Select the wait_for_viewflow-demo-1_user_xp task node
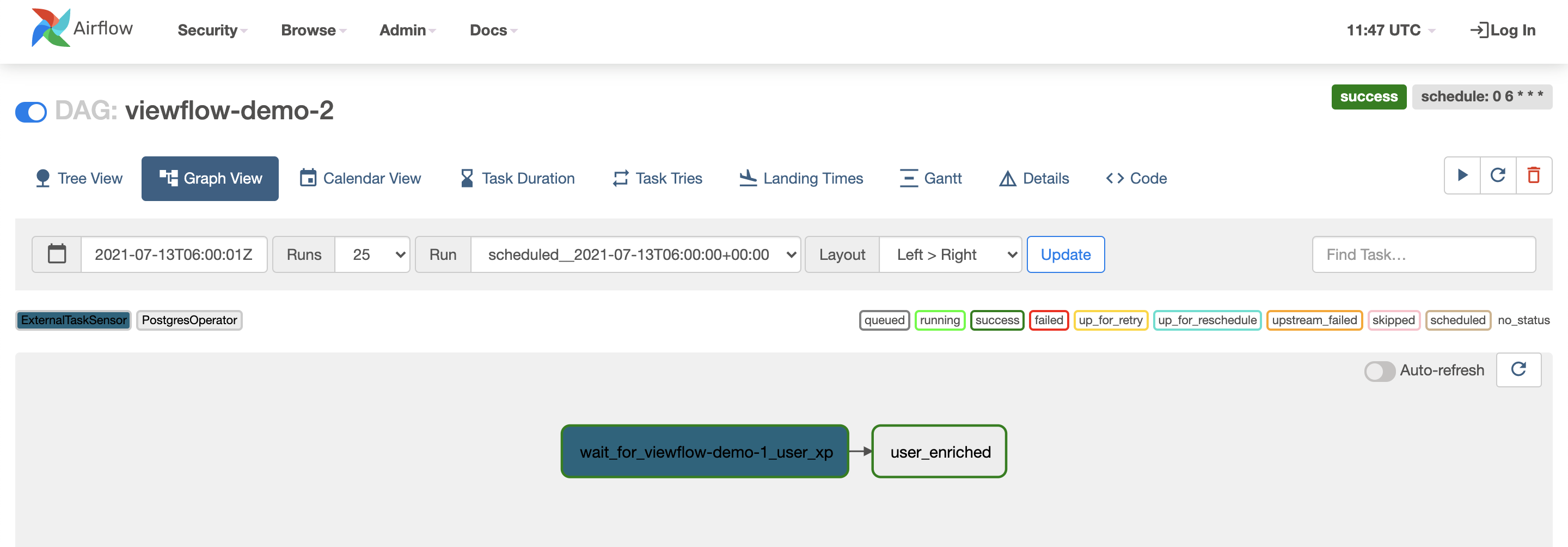The width and height of the screenshot is (1568, 547). (x=705, y=451)
